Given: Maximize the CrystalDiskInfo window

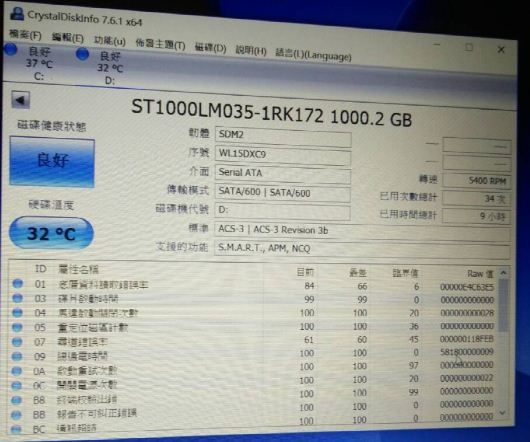Looking at the screenshot, I should coord(468,47).
